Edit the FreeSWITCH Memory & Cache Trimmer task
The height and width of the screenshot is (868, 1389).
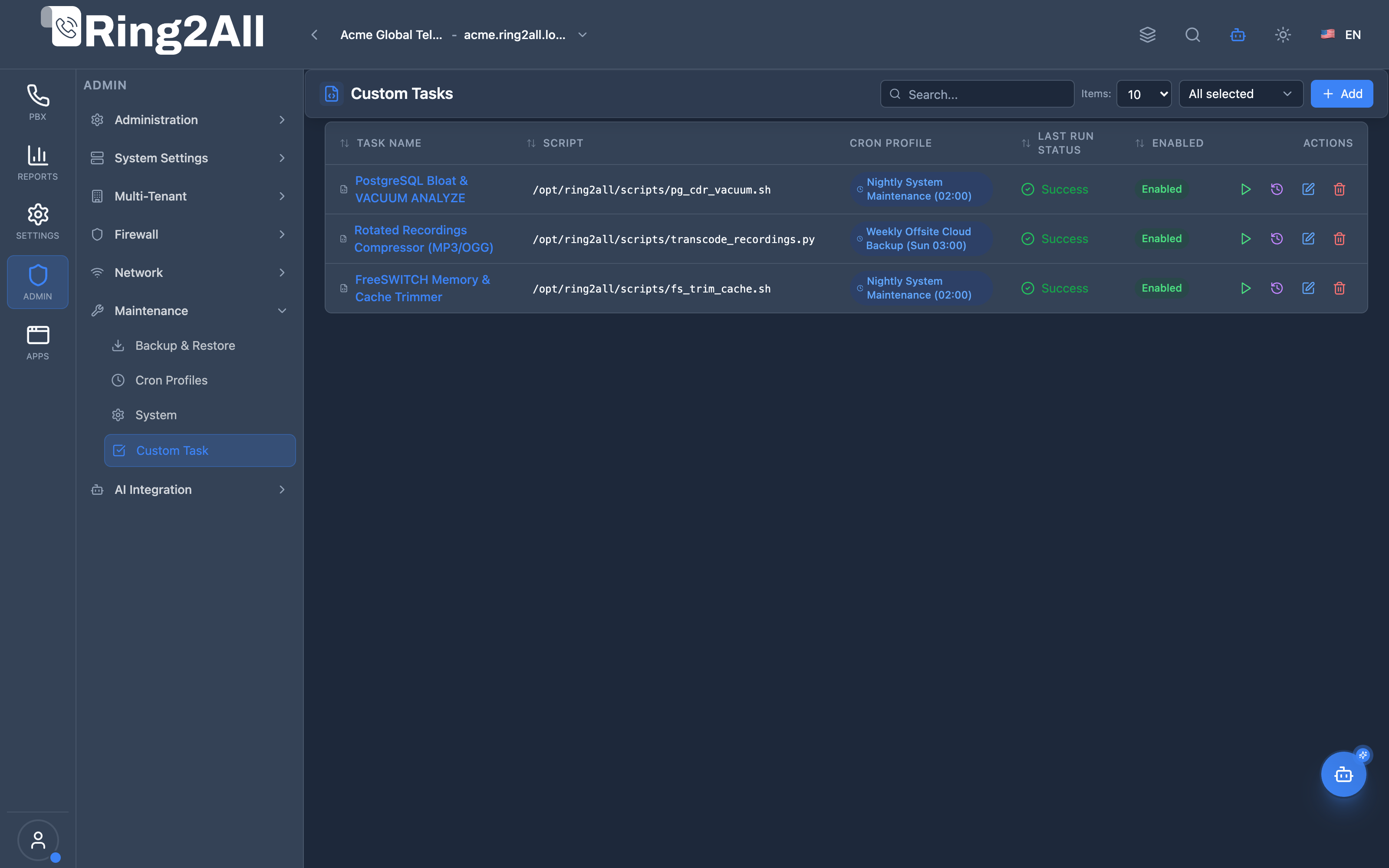tap(1308, 288)
